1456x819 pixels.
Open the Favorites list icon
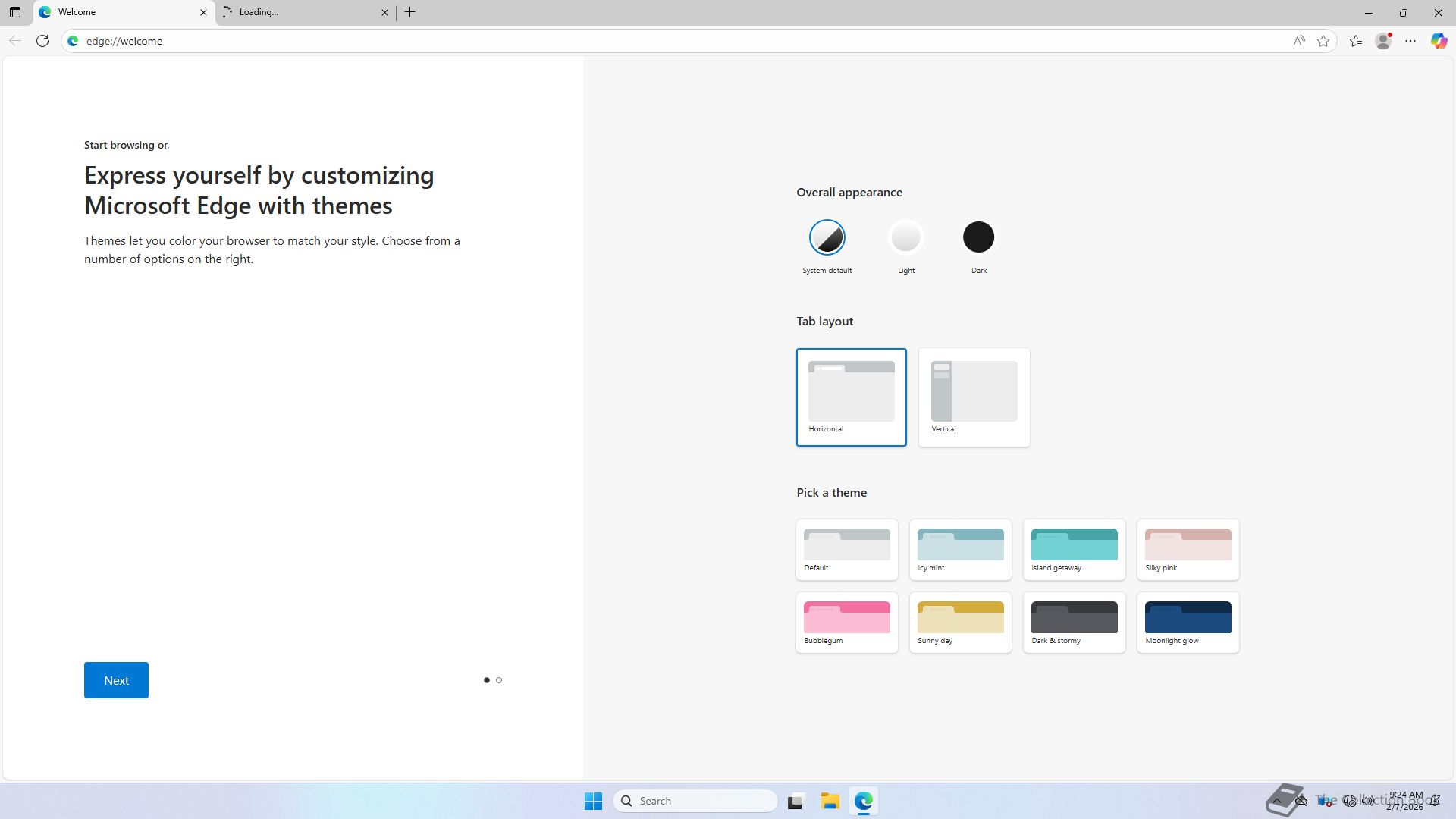tap(1356, 41)
